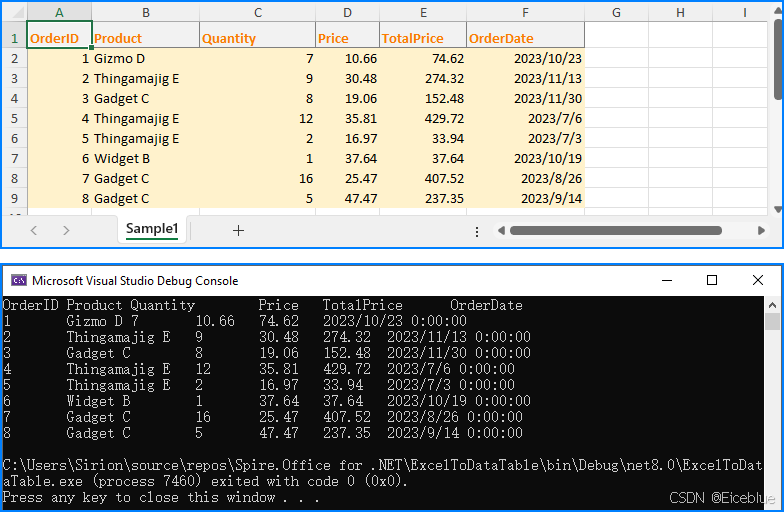Select the column F header
Screen dimensions: 784x512
525,12
